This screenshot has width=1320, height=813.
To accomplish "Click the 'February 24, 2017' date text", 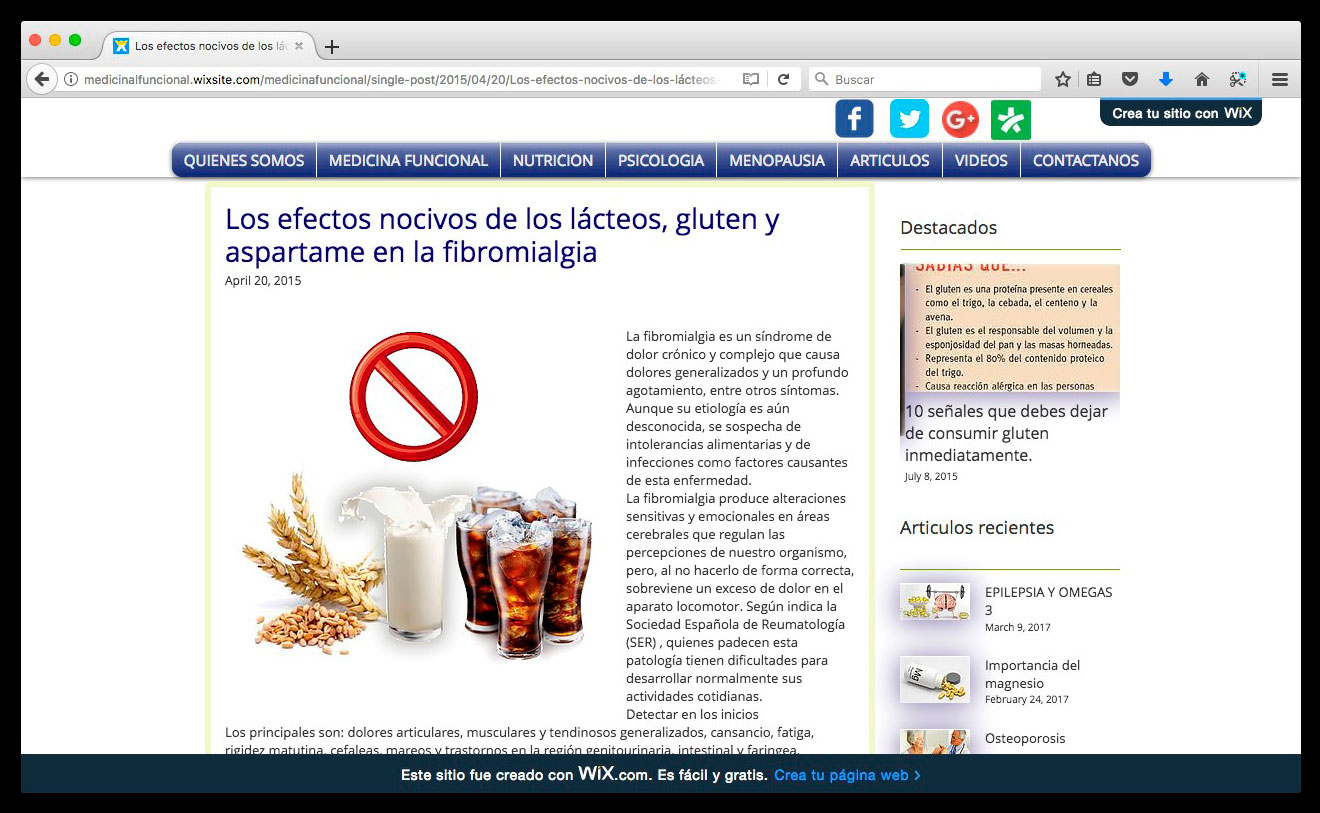I will click(x=1027, y=700).
